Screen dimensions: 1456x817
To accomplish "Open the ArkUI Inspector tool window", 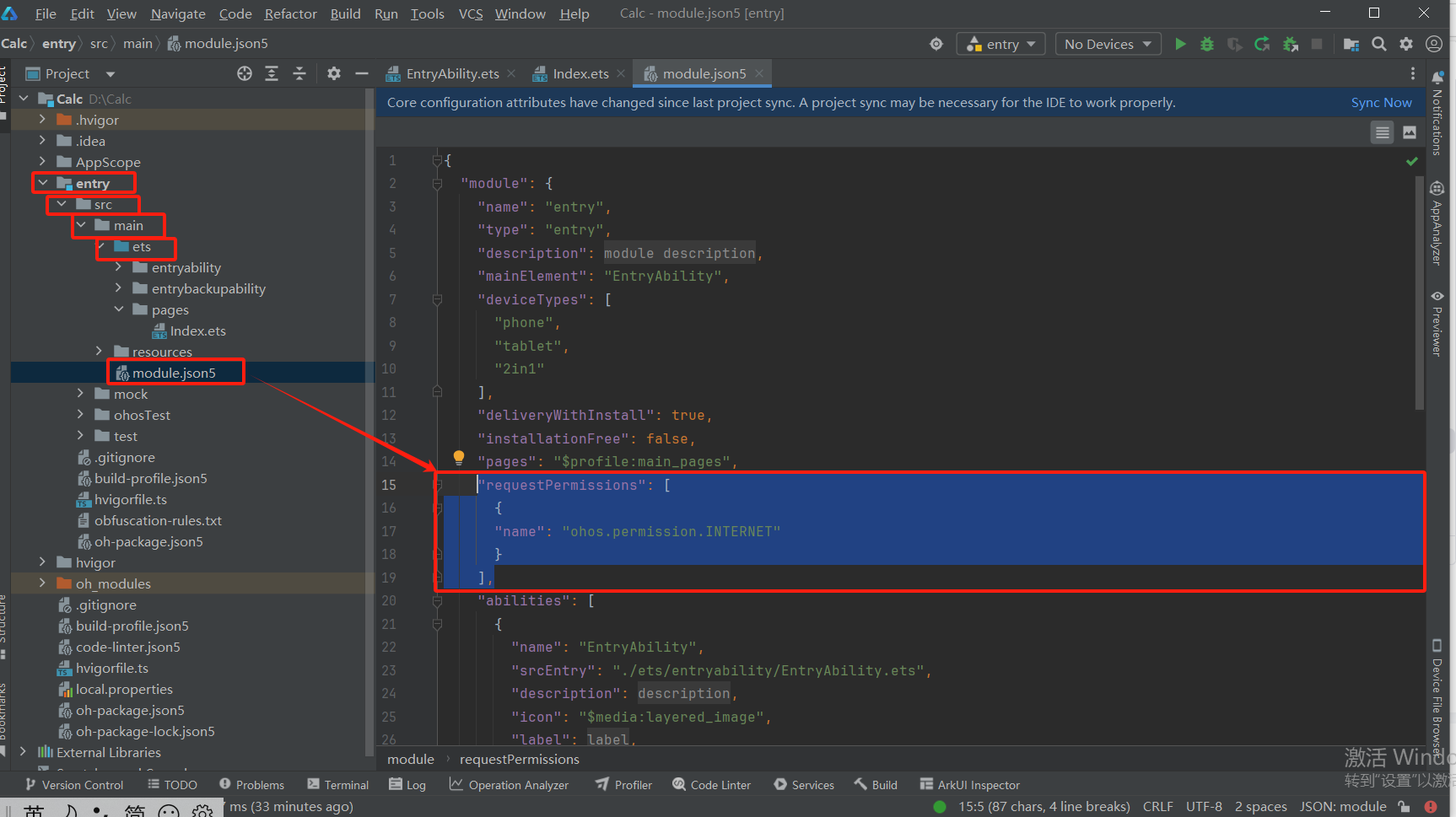I will click(x=970, y=784).
